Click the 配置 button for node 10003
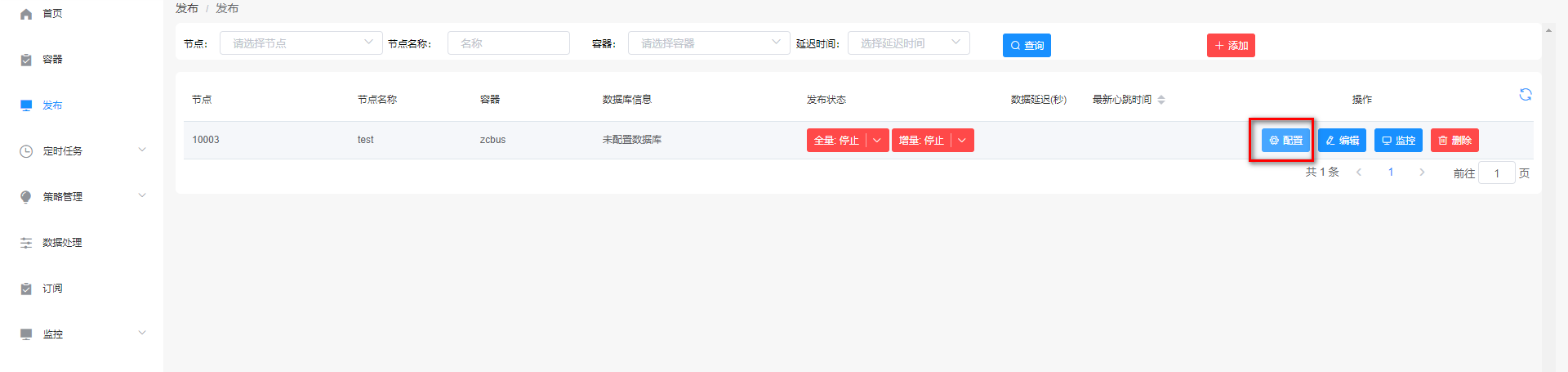 click(x=1285, y=141)
